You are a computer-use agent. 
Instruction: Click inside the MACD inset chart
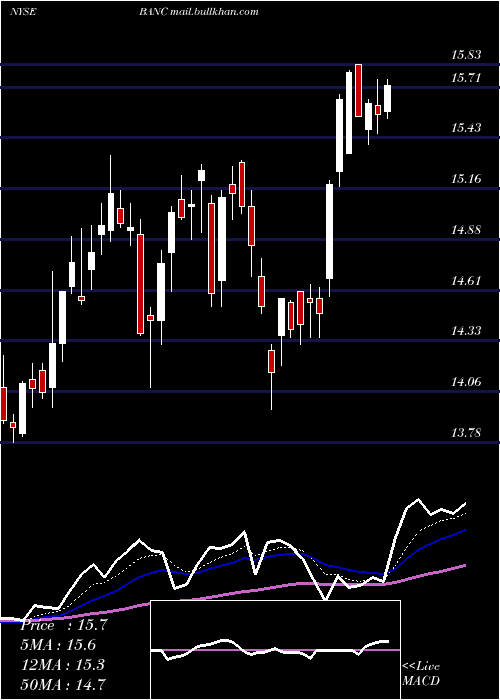tap(275, 650)
